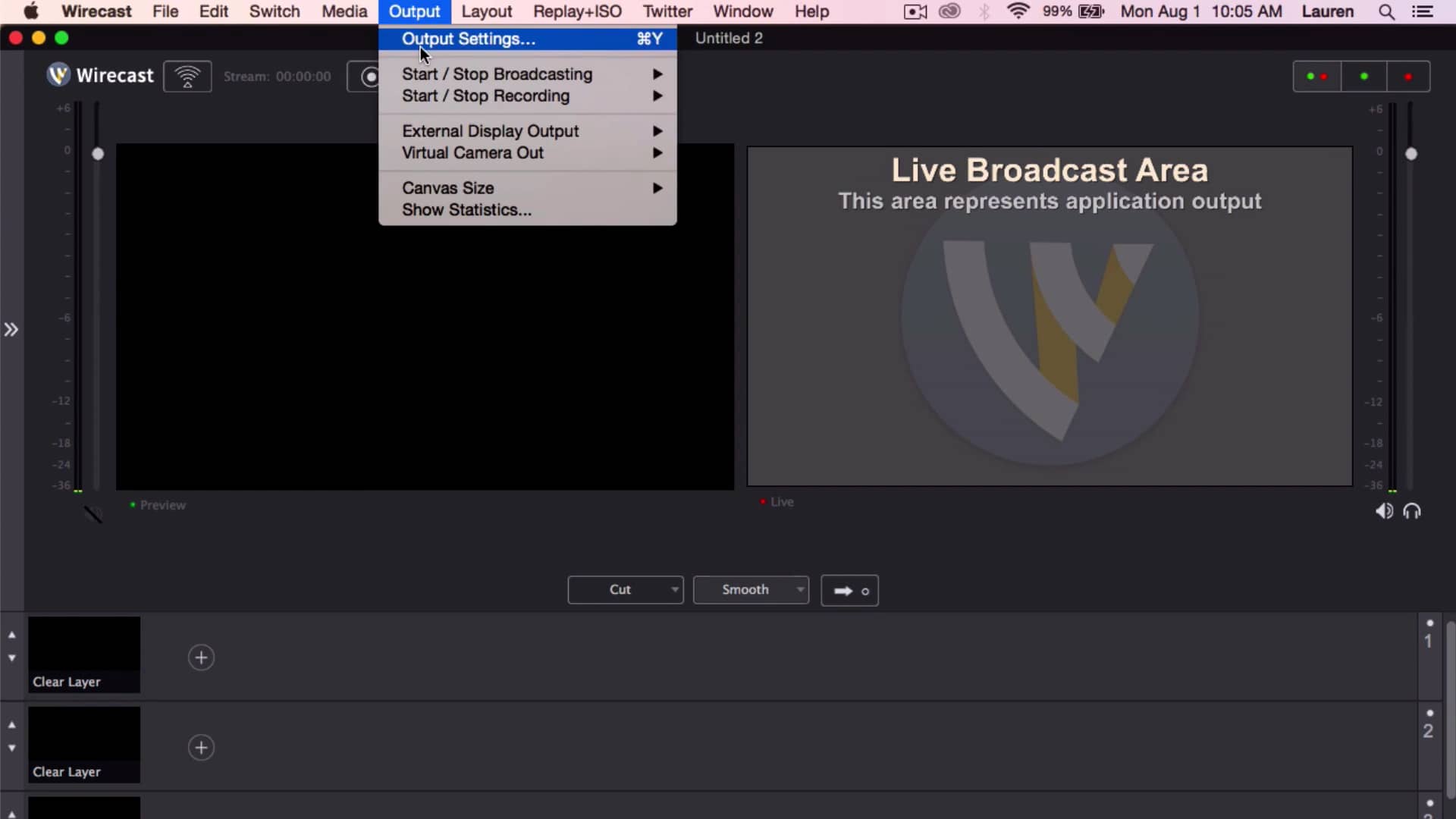The image size is (1456, 819).
Task: Open the Cut transition dropdown
Action: coord(624,589)
